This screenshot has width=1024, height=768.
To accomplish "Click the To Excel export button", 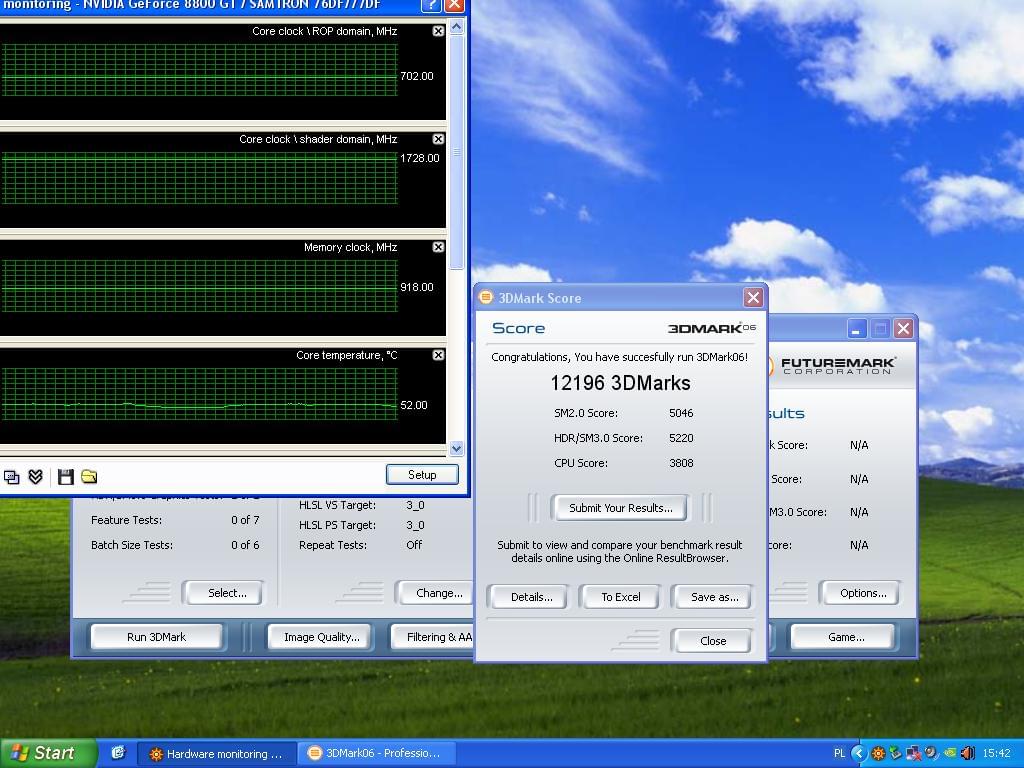I will click(x=620, y=597).
